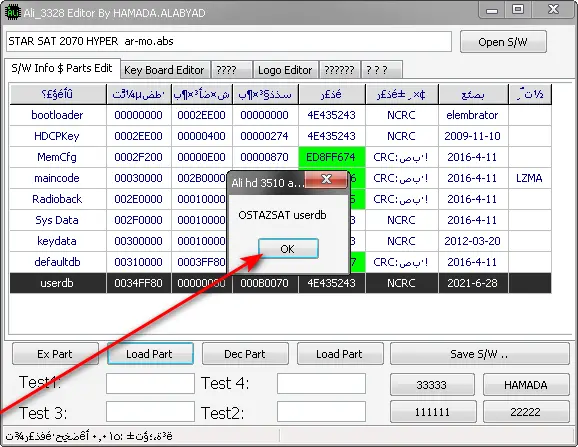Select the keydata row name
This screenshot has width=578, height=447.
[x=57, y=241]
